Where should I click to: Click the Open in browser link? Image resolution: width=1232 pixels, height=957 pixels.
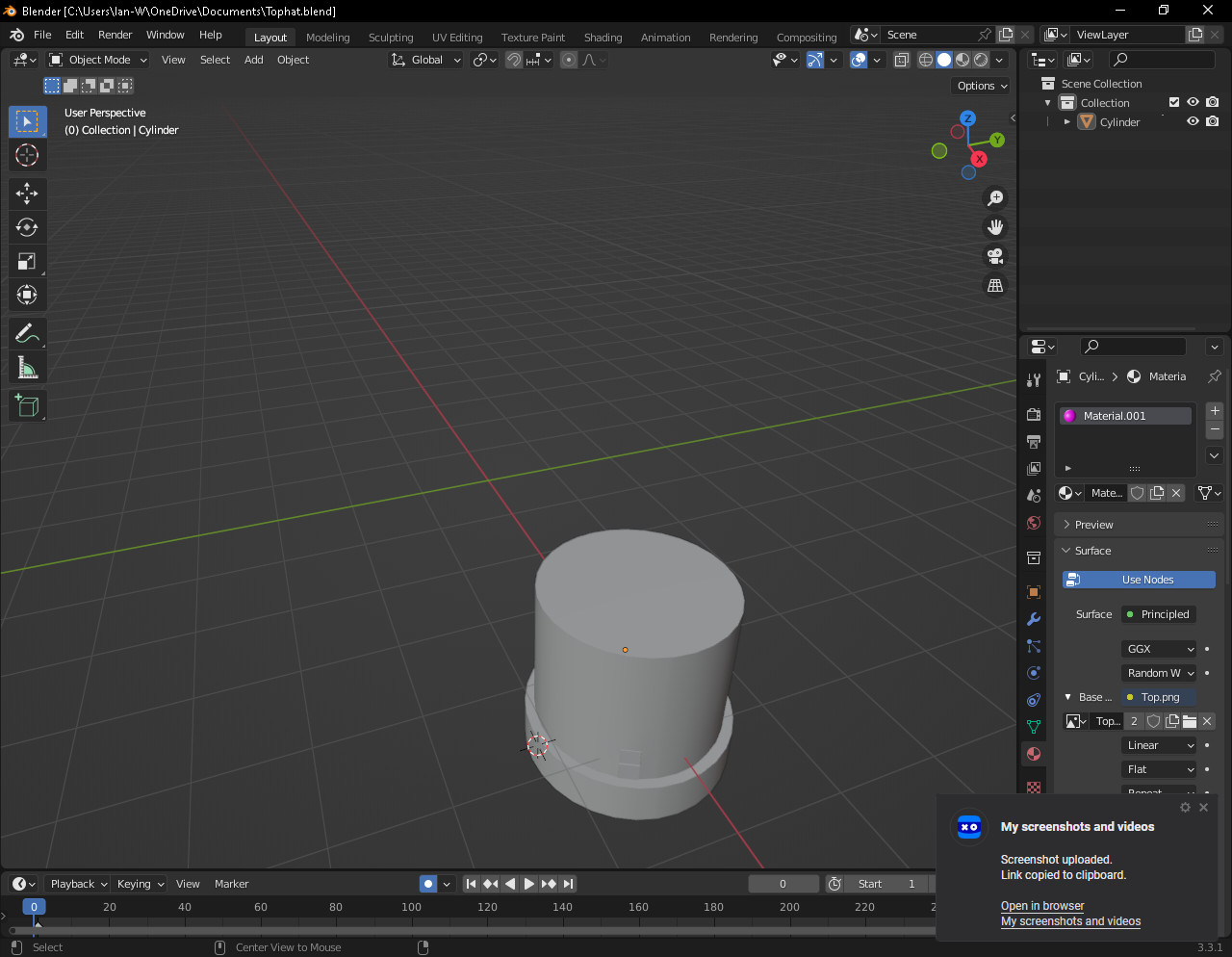click(1042, 906)
